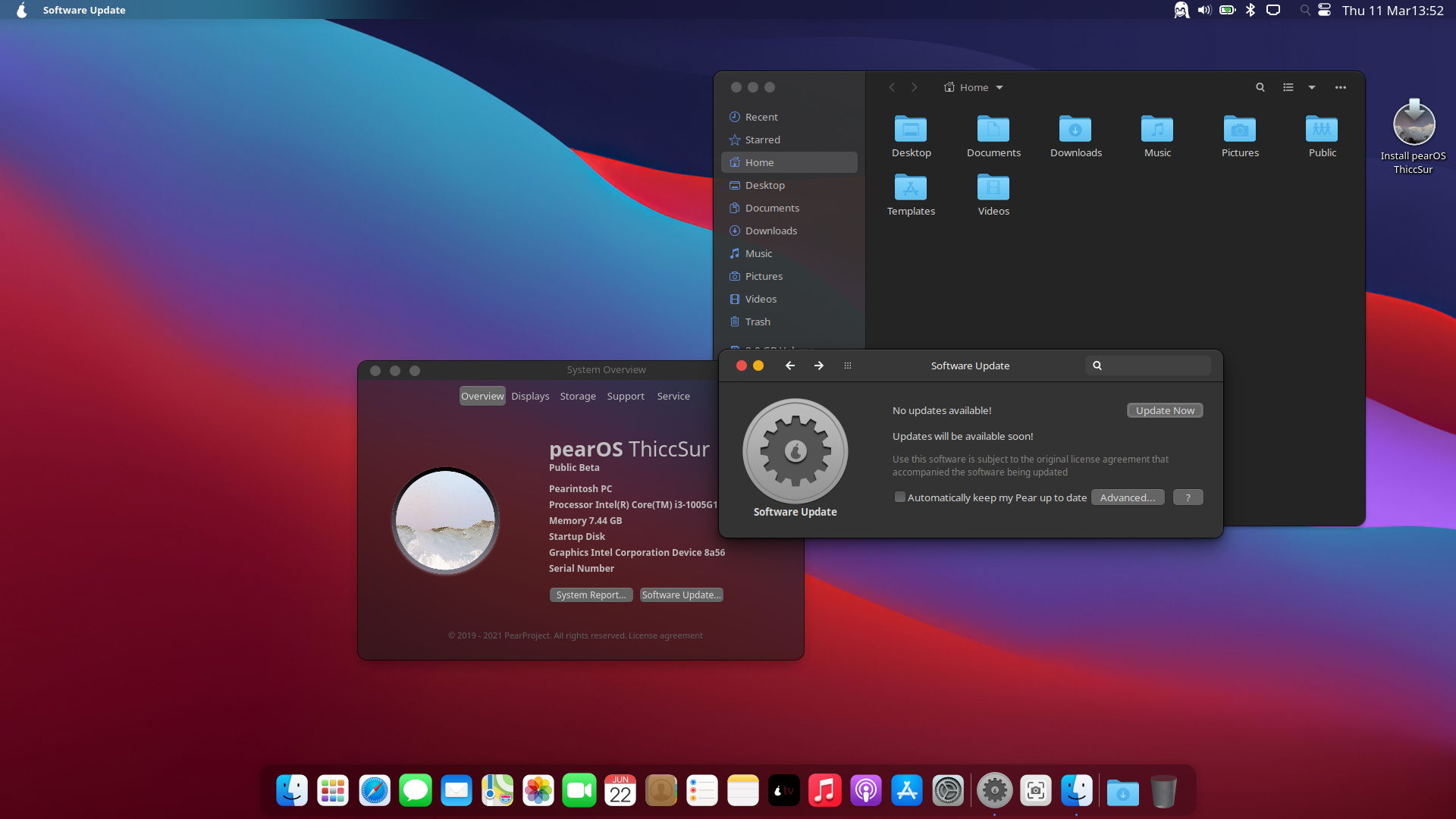Image resolution: width=1456 pixels, height=819 pixels.
Task: Select Pictures in file manager sidebar
Action: pyautogui.click(x=789, y=276)
